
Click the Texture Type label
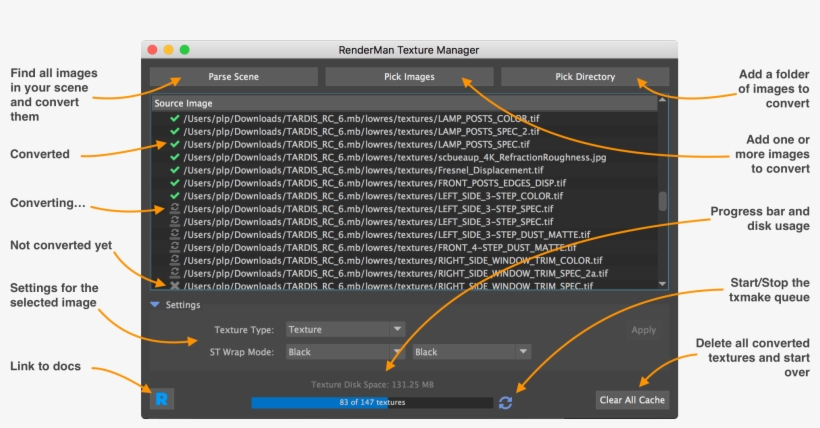coord(244,330)
